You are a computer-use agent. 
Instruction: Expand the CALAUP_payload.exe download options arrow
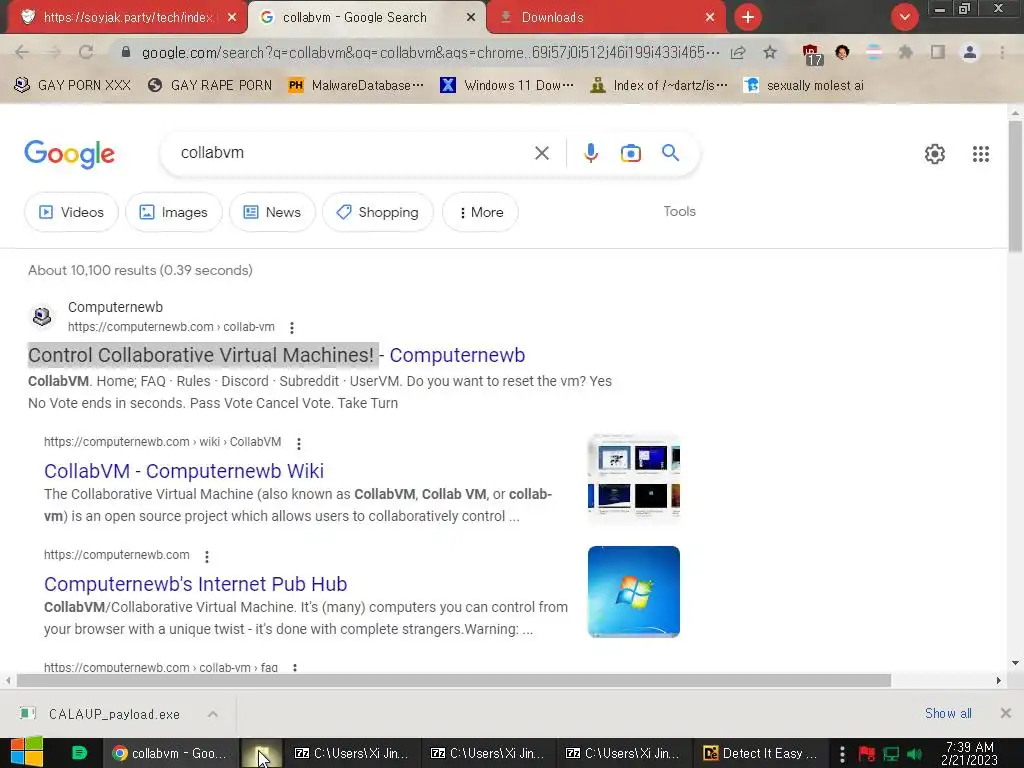pyautogui.click(x=213, y=714)
